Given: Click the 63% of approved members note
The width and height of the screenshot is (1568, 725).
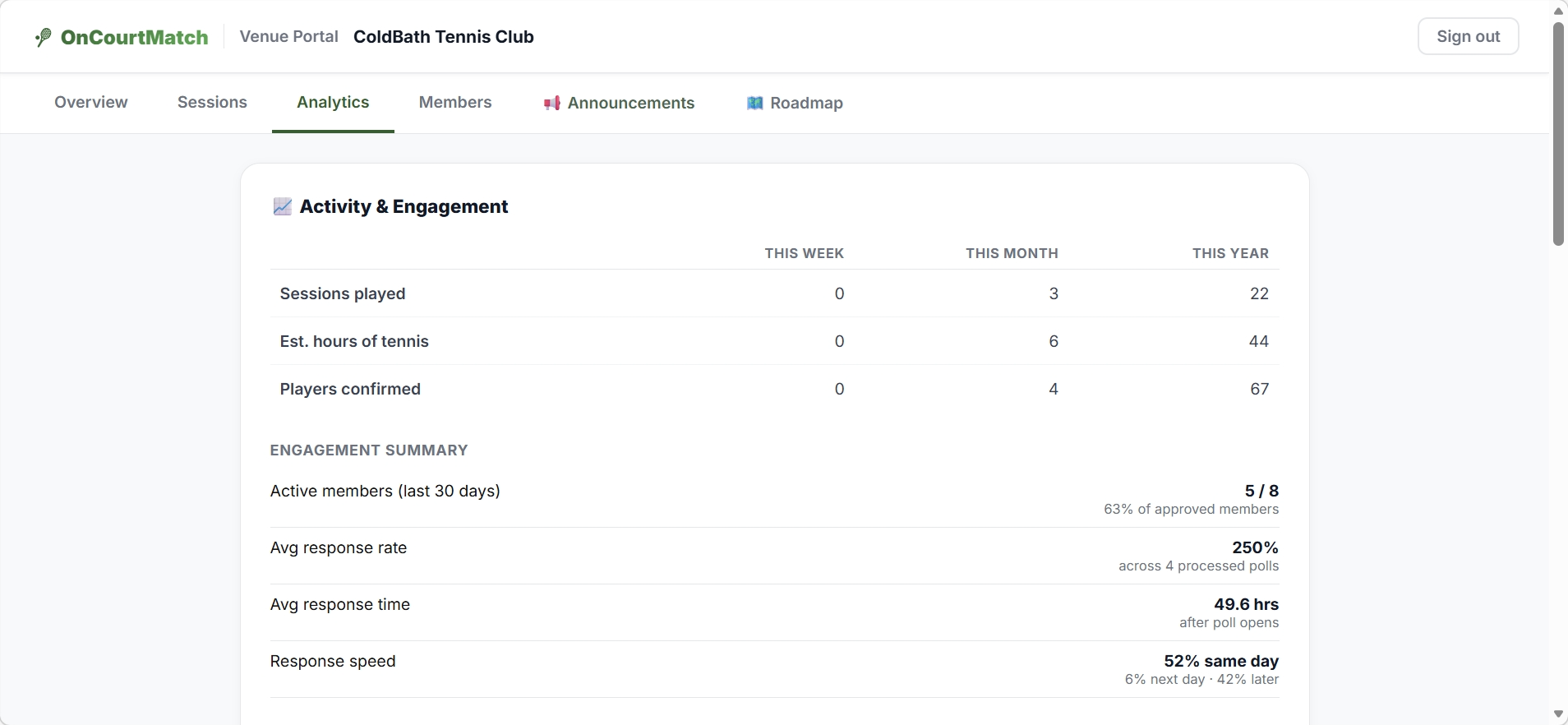Looking at the screenshot, I should pos(1191,509).
